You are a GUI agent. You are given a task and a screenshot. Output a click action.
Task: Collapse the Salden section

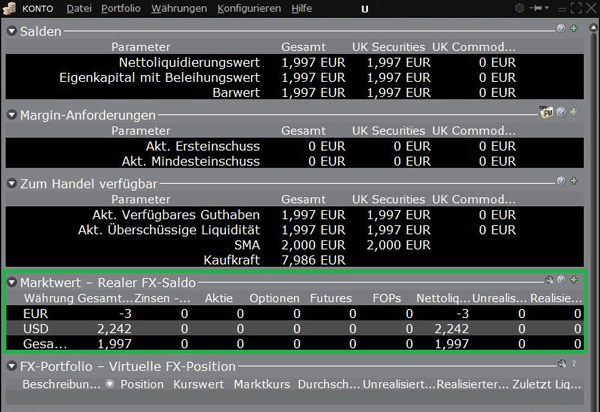coord(11,31)
